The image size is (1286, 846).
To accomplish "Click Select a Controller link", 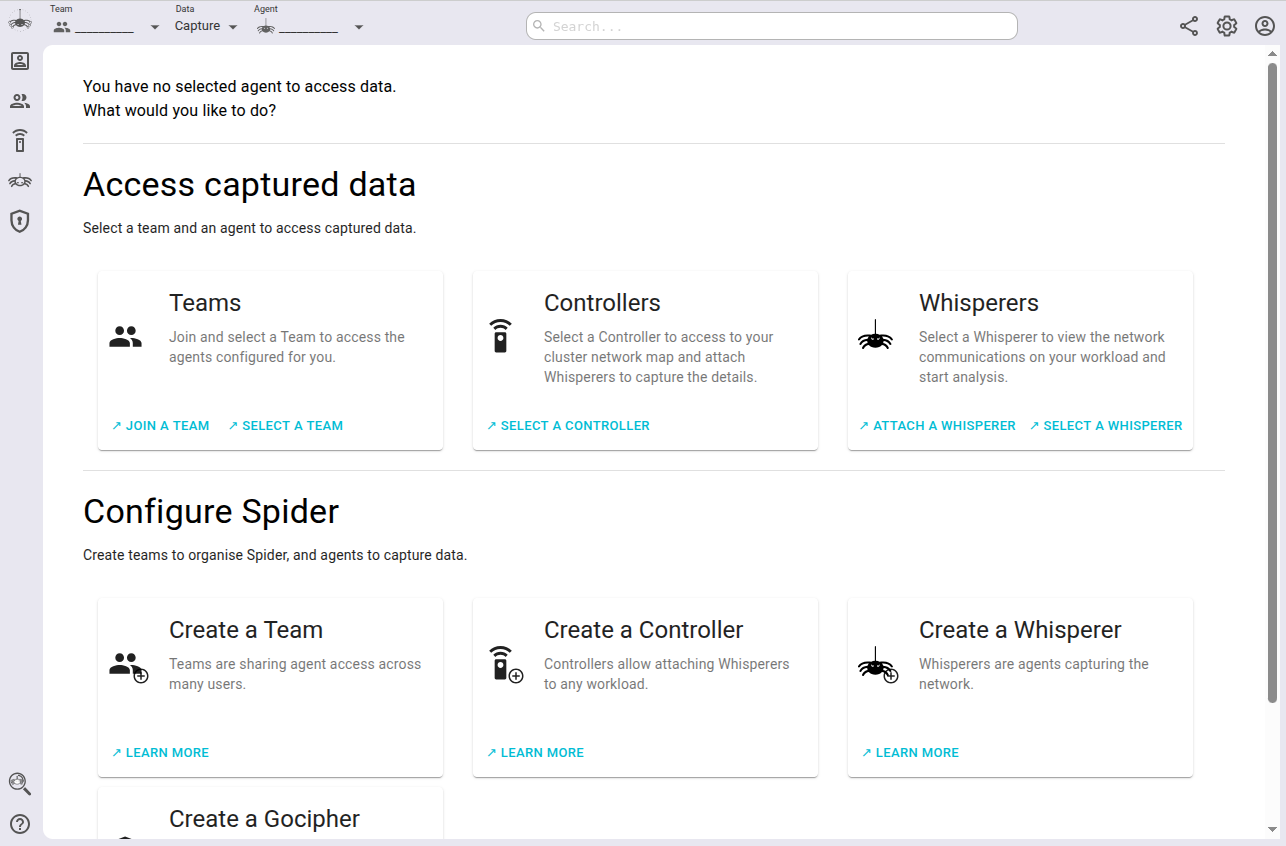I will [568, 426].
